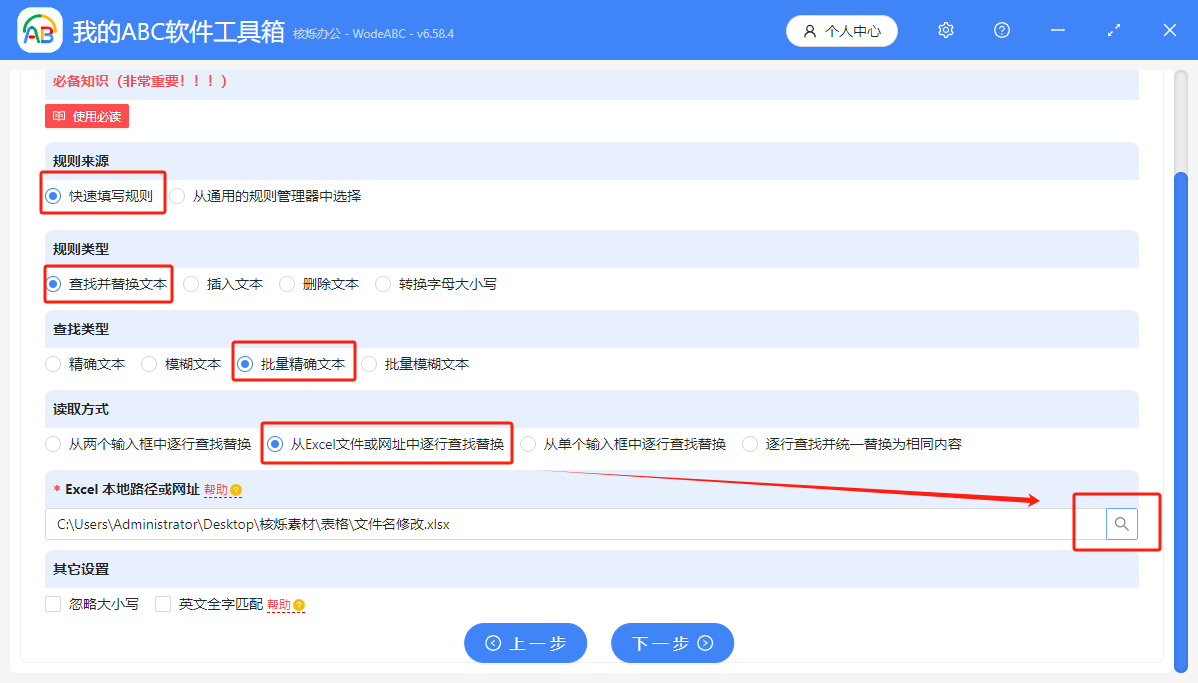
Task: Select the 精确文本 radio option
Action: tap(52, 364)
